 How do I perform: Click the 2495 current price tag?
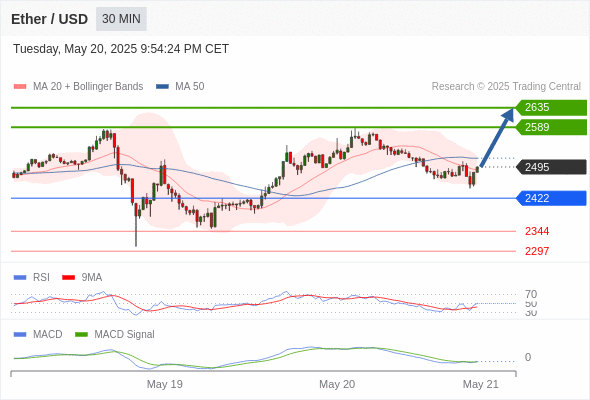coord(551,167)
